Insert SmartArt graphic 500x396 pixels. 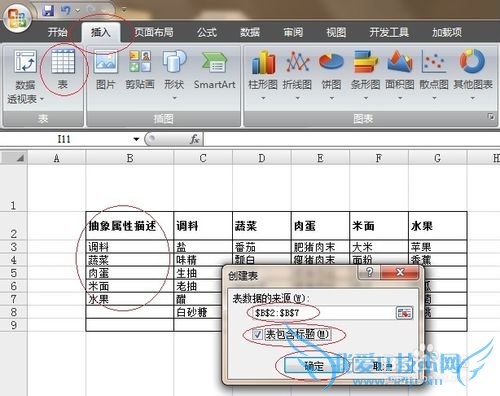(214, 69)
